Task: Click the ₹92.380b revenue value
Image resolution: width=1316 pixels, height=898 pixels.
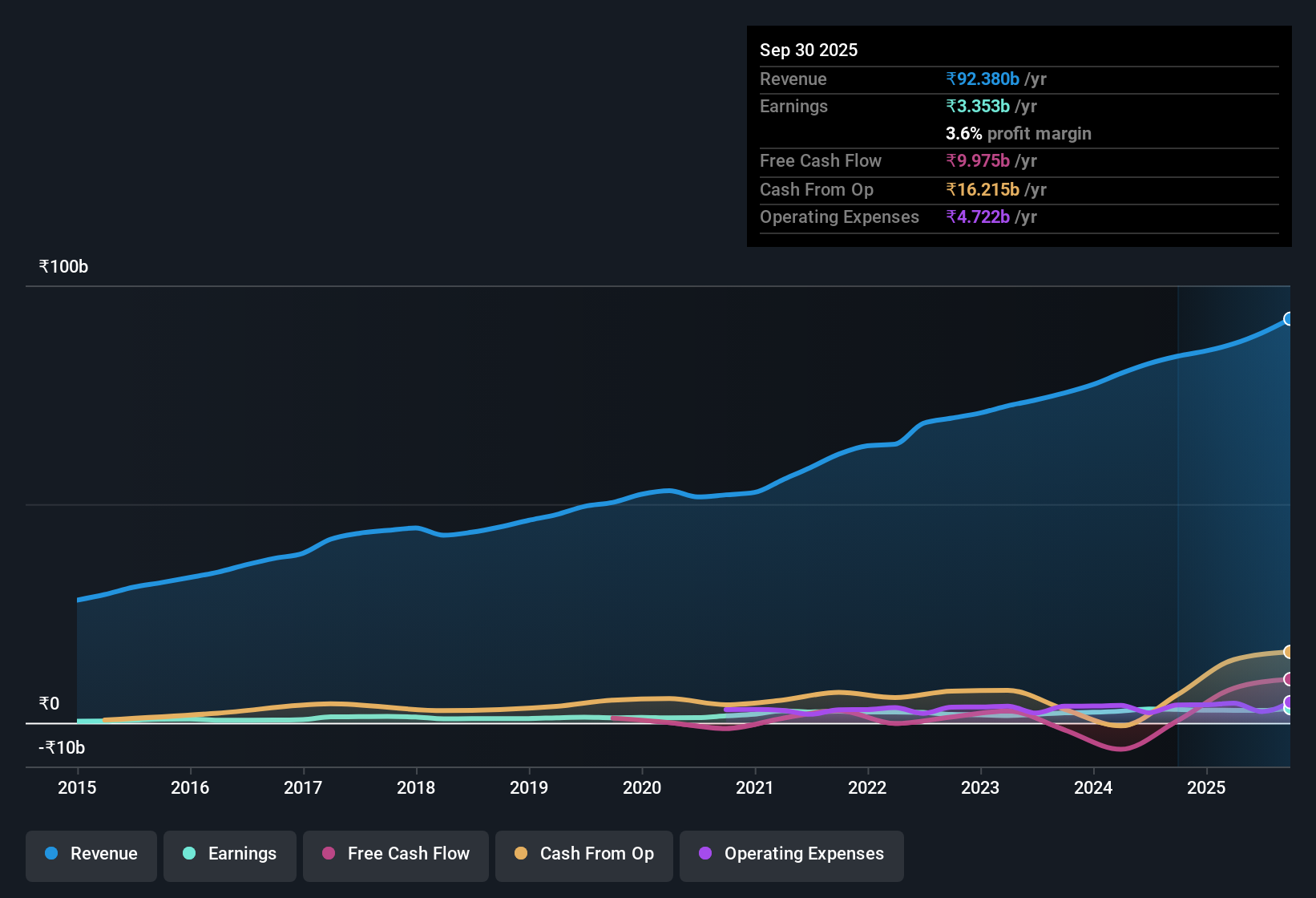Action: click(983, 79)
